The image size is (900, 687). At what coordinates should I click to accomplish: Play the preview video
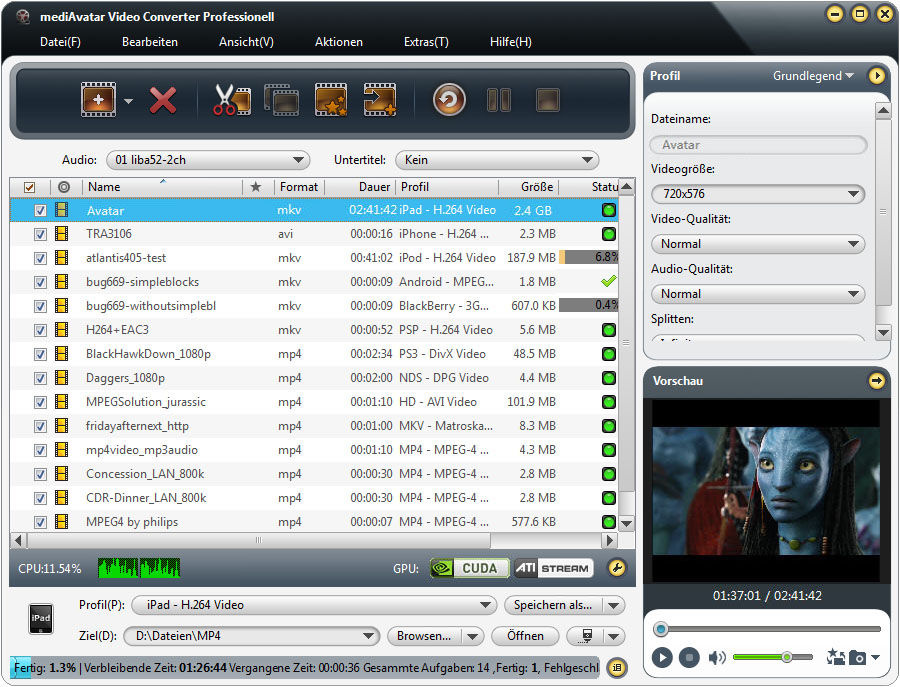662,657
